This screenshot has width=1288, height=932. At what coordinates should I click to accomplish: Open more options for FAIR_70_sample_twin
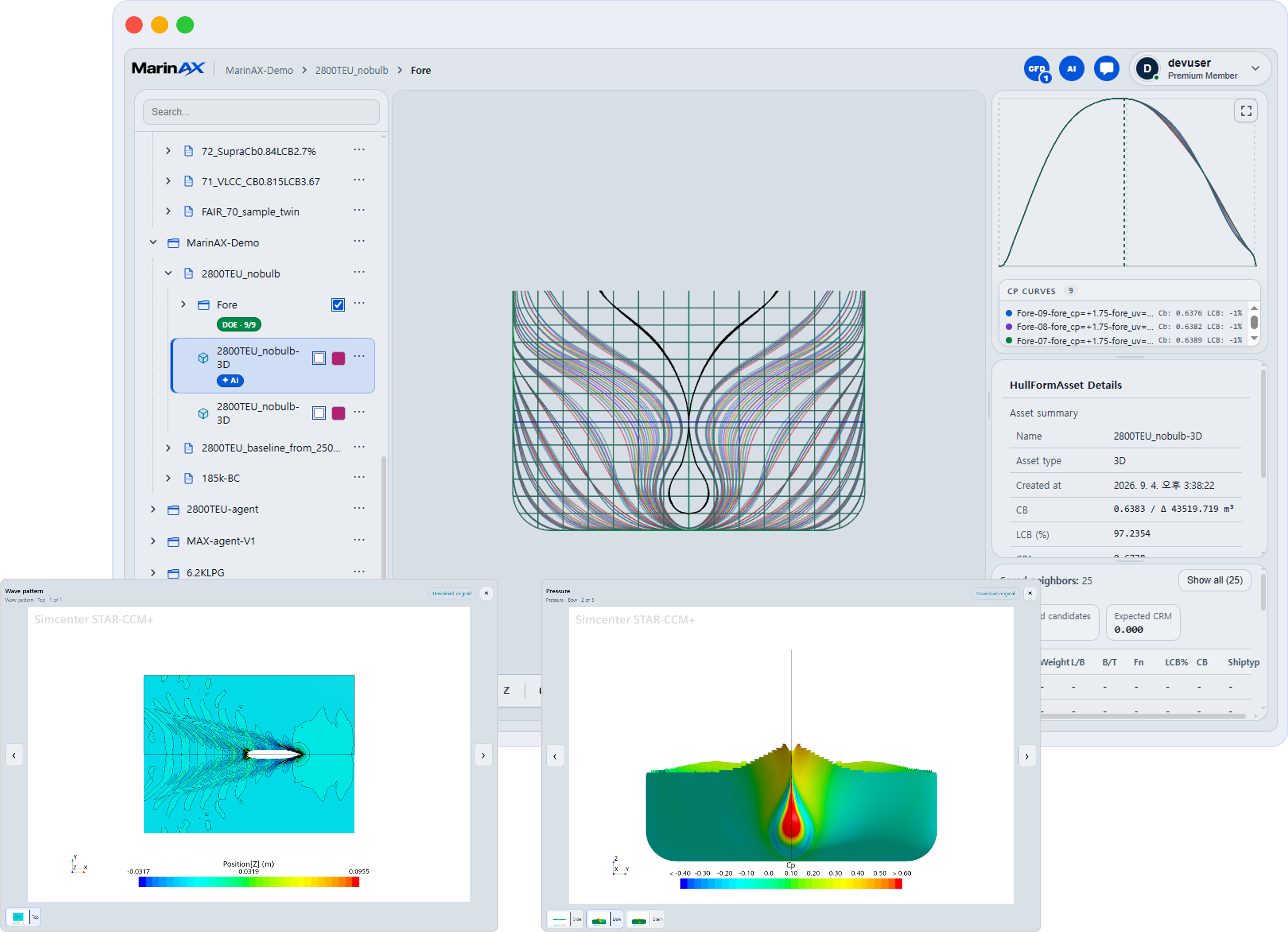point(359,211)
